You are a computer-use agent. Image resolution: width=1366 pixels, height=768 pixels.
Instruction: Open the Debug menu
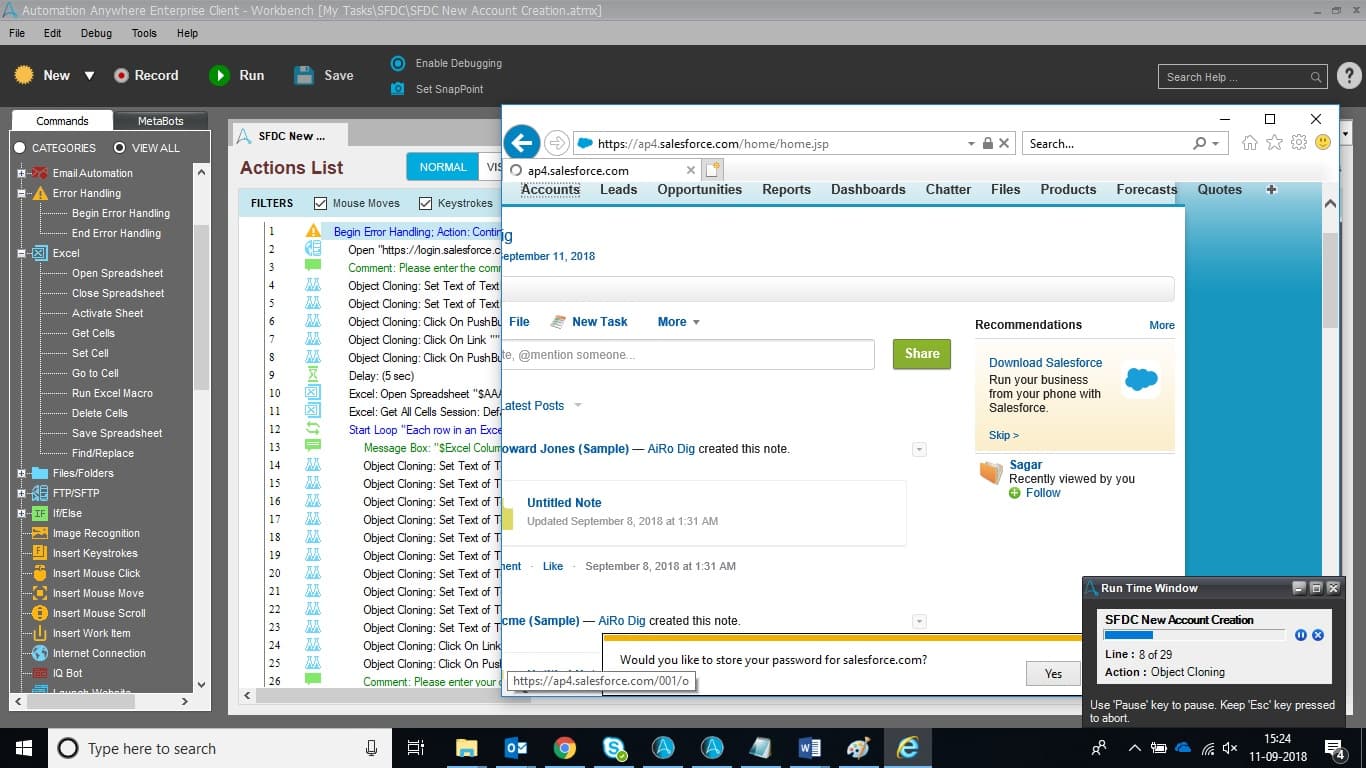[x=96, y=33]
